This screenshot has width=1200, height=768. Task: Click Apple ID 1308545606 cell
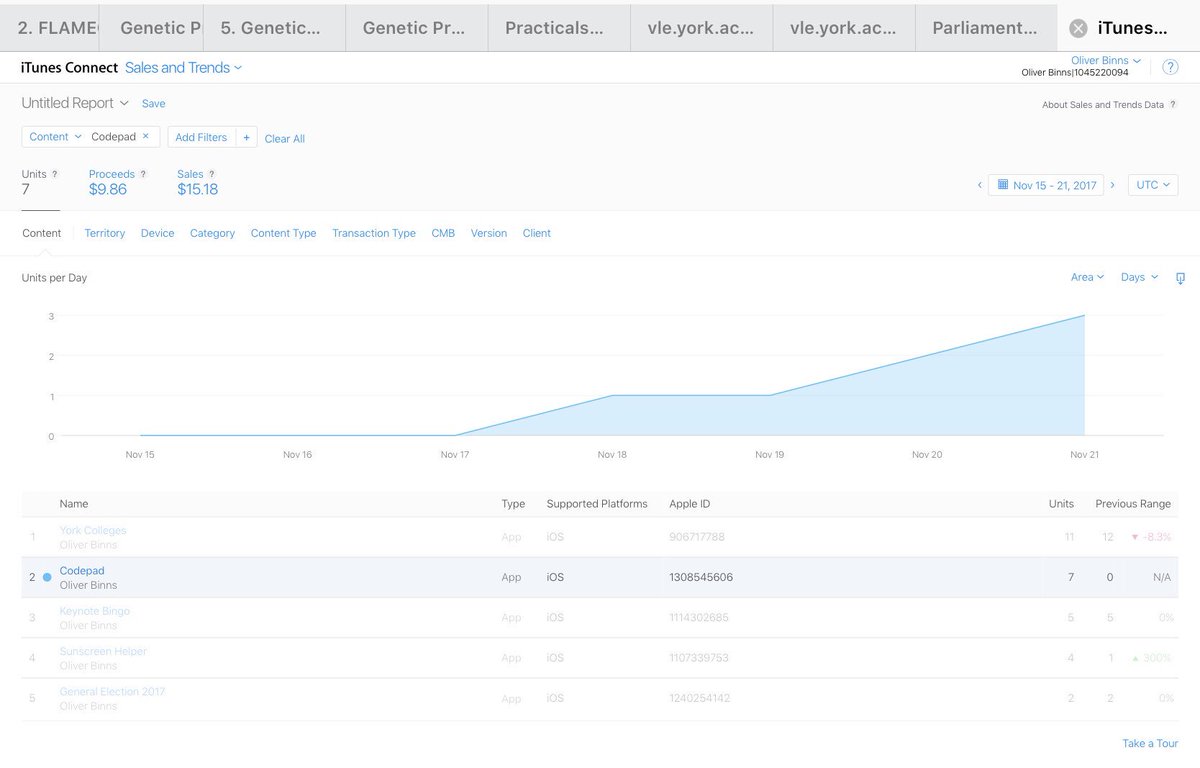[701, 577]
